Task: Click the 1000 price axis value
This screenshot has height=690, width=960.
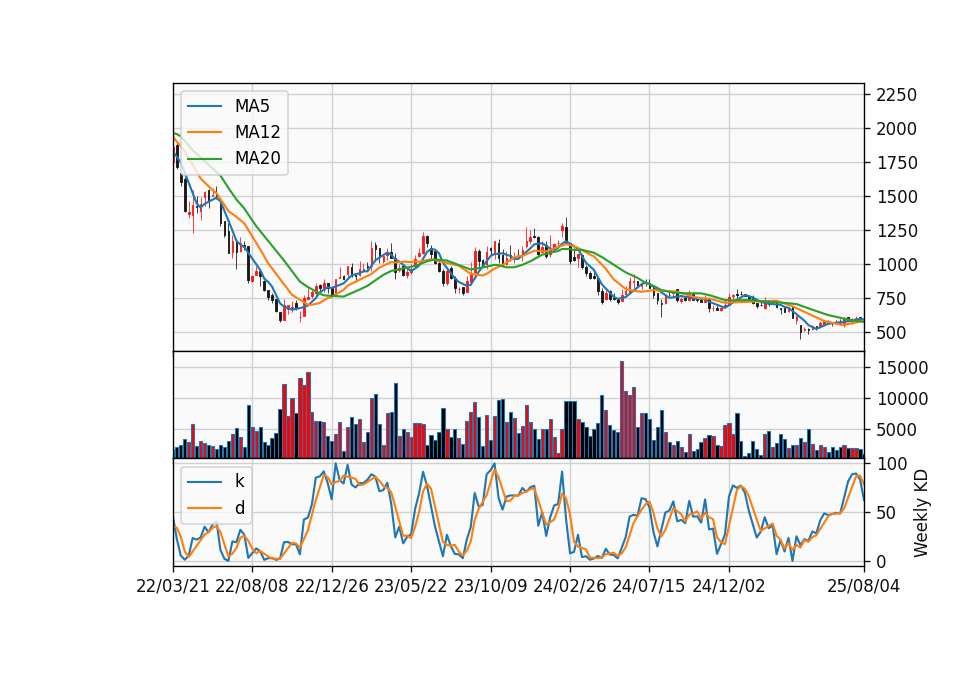Action: click(x=896, y=264)
